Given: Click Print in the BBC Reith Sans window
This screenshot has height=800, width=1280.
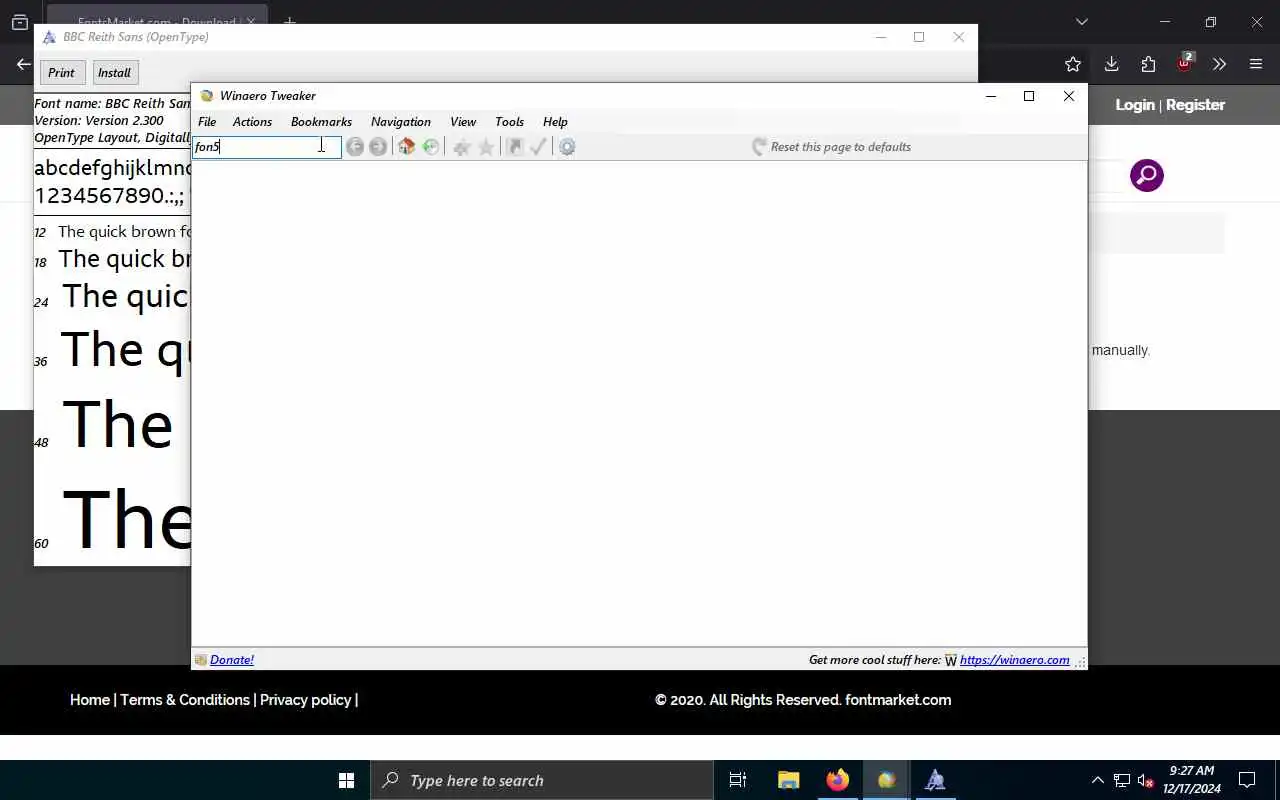Looking at the screenshot, I should pyautogui.click(x=61, y=73).
